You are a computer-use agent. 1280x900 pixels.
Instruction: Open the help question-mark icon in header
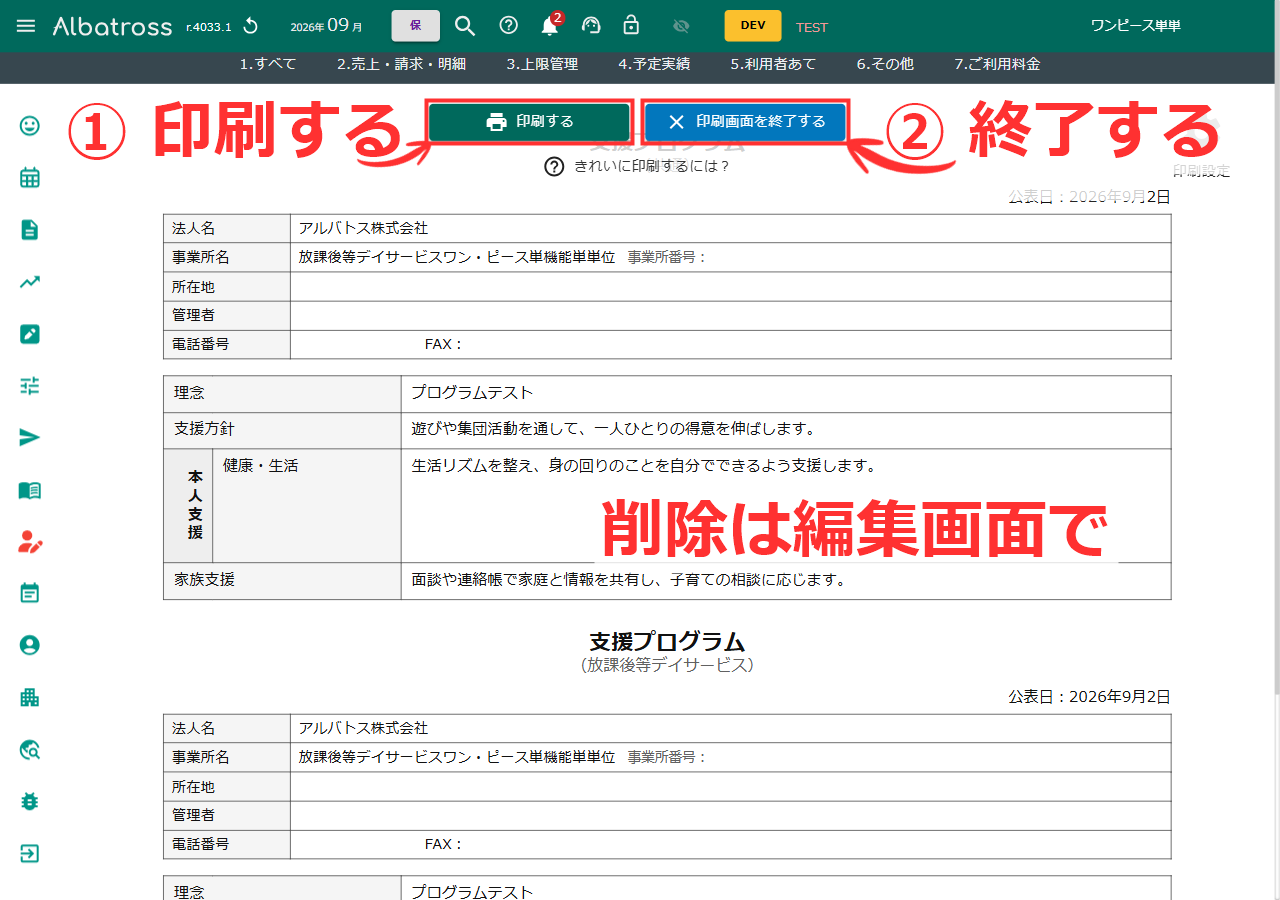pos(508,26)
